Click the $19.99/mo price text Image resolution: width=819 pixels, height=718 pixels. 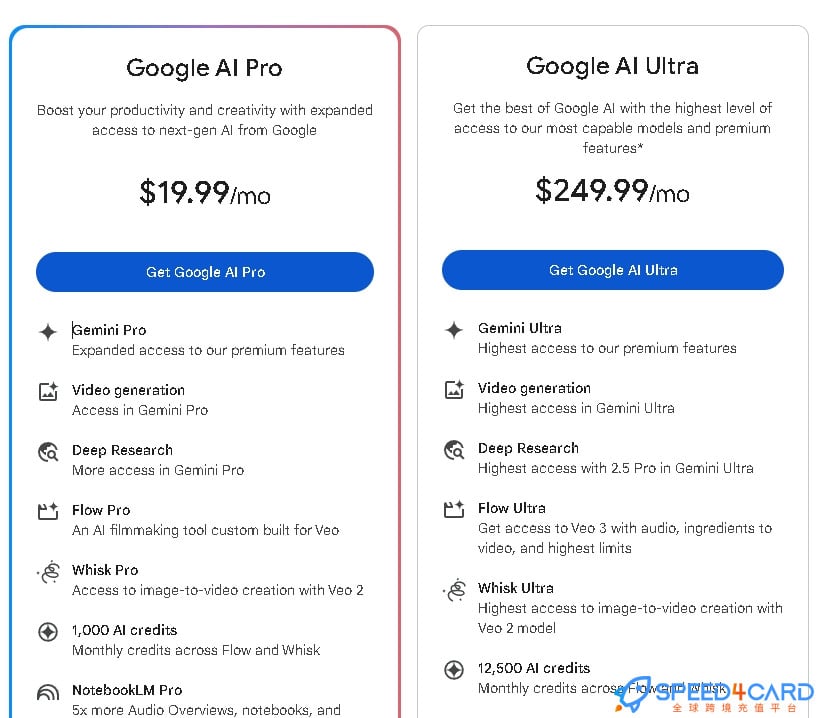pyautogui.click(x=205, y=193)
